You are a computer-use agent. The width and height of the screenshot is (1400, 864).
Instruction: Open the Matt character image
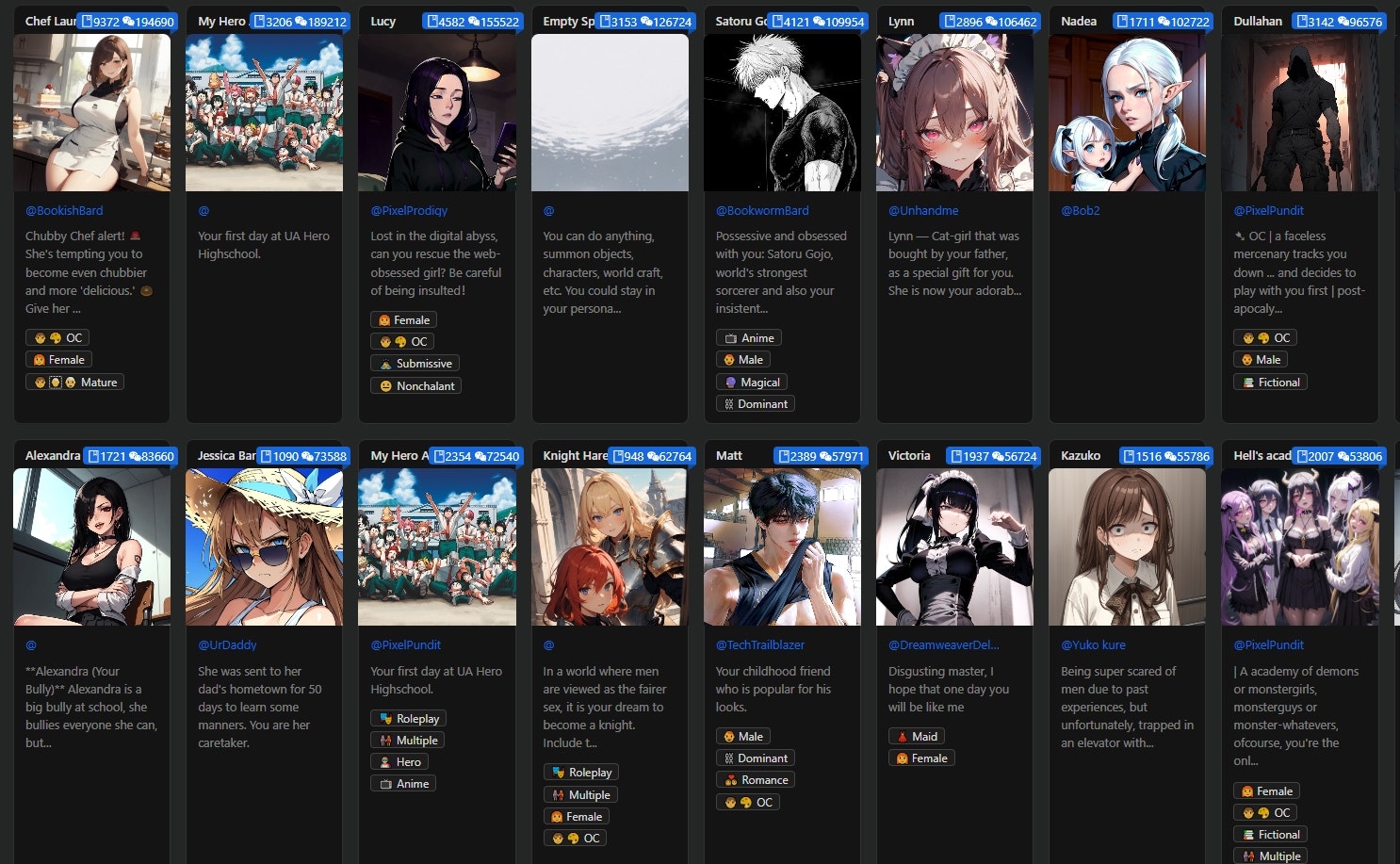click(782, 547)
